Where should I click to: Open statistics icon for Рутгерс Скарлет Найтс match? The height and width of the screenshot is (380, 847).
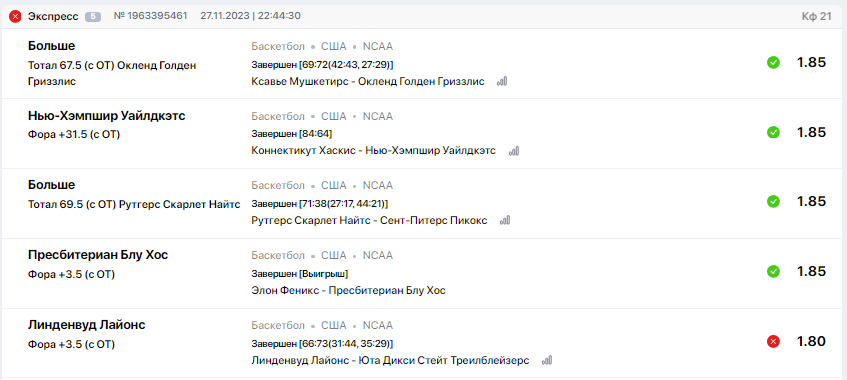coord(505,221)
